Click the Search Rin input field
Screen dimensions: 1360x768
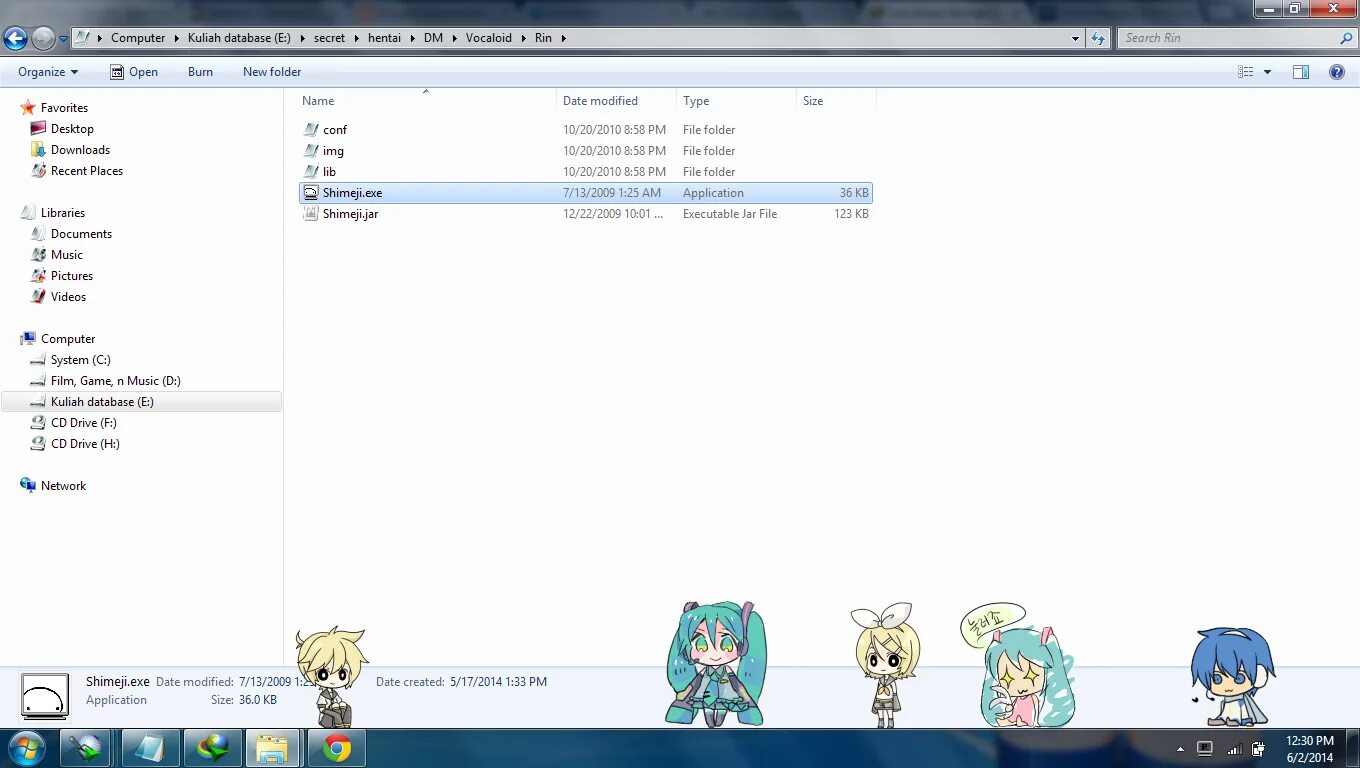(1228, 38)
